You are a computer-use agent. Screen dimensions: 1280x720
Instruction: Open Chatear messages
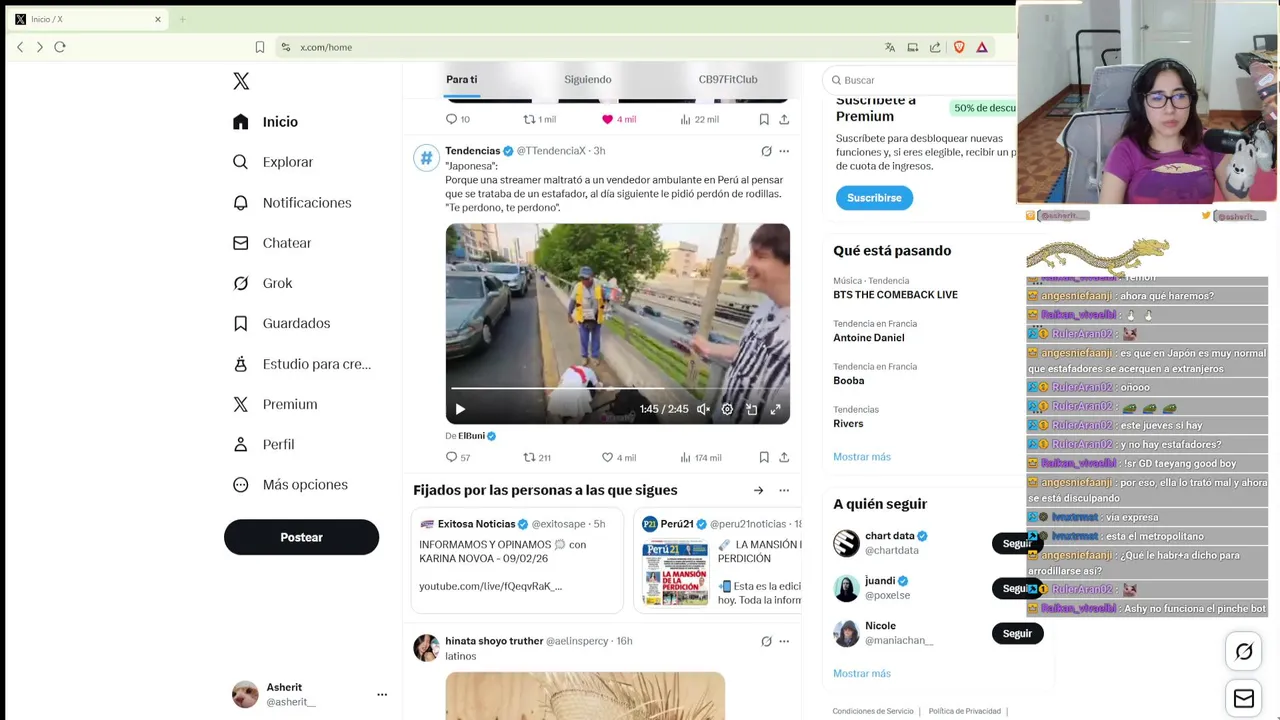click(x=272, y=243)
